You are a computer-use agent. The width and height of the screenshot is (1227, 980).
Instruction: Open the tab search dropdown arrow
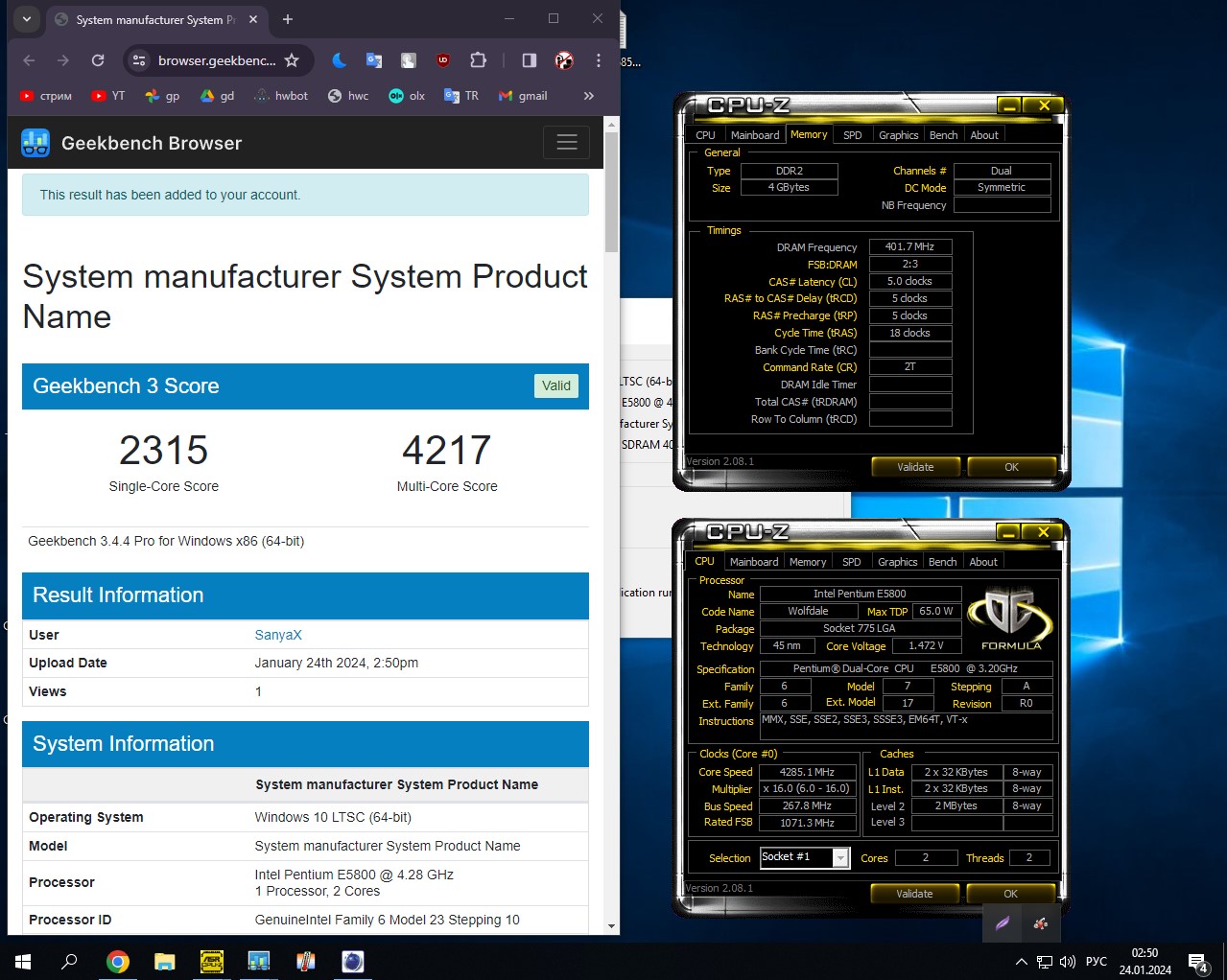(27, 18)
